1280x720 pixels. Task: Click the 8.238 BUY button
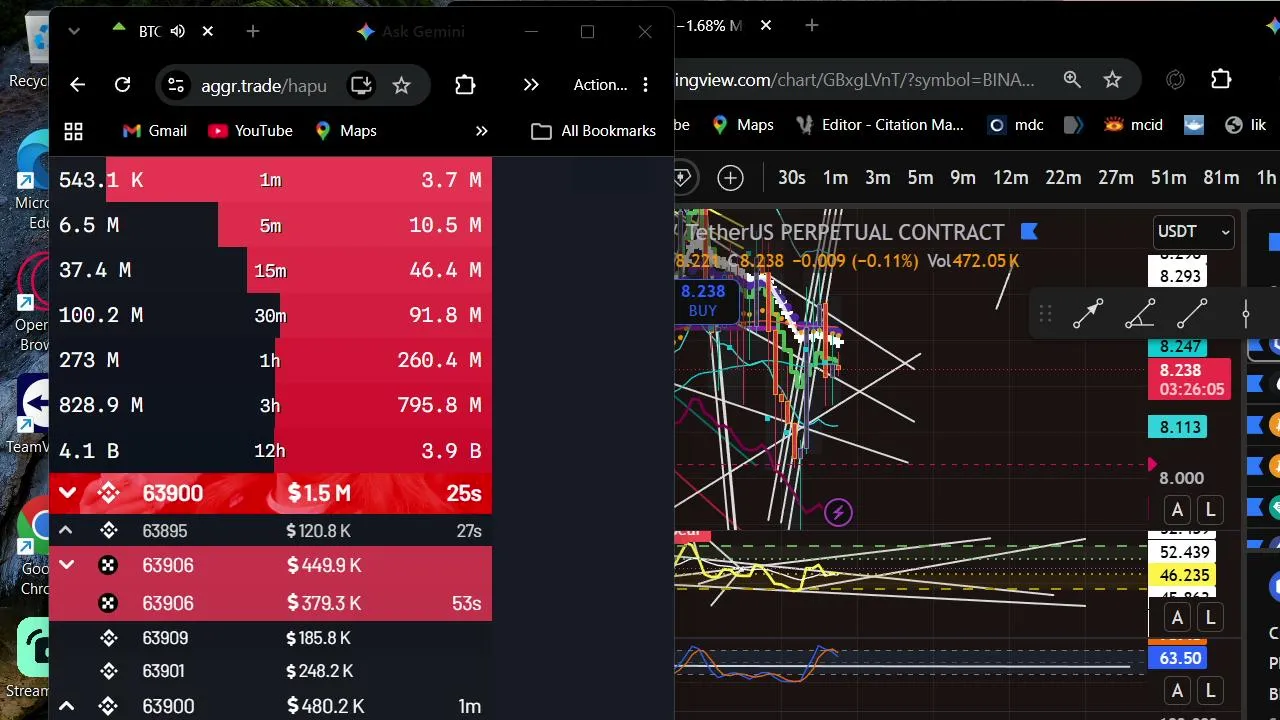coord(703,300)
